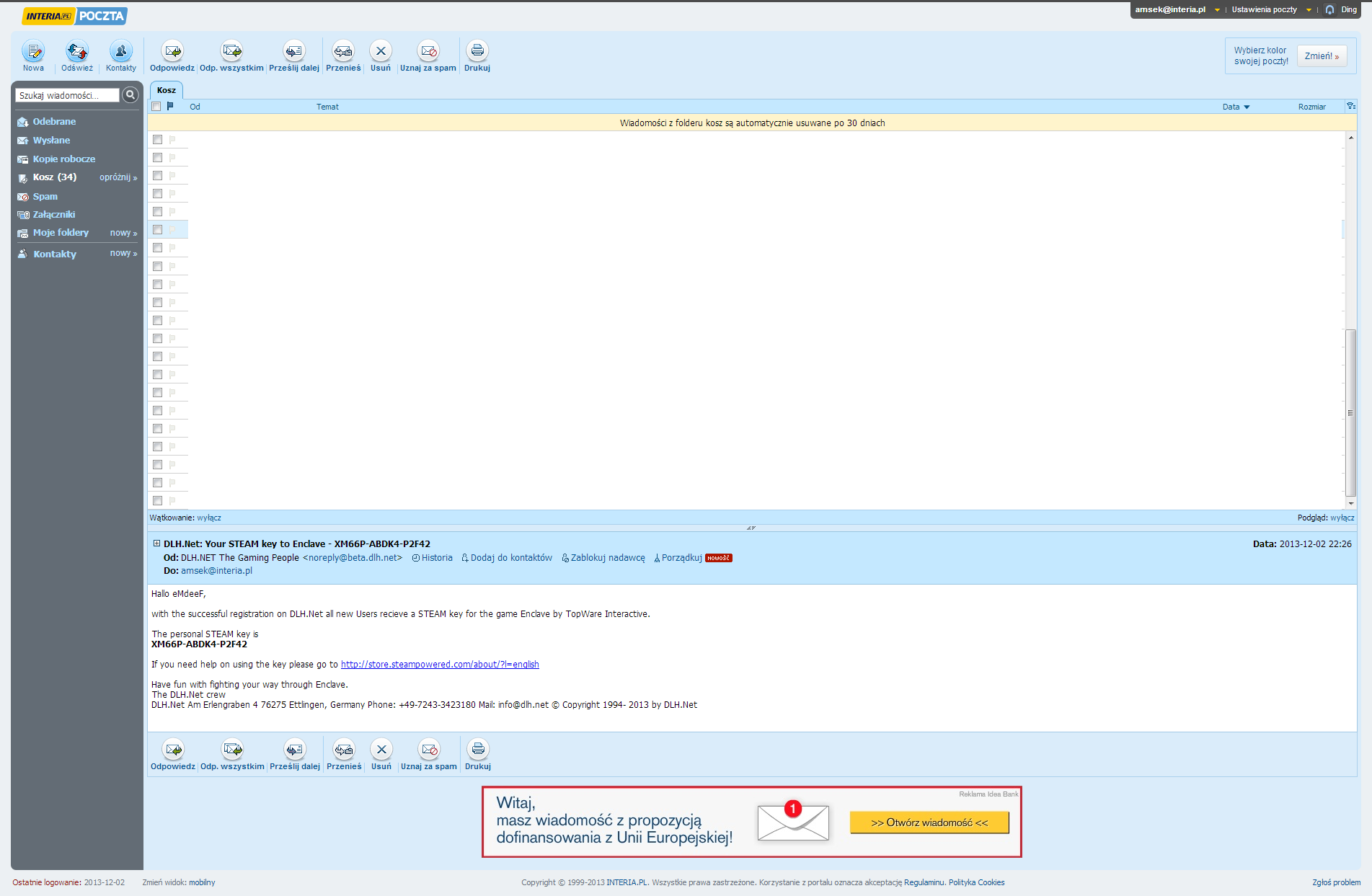
Task: Click Drukuj in the toolbar below the message
Action: (x=478, y=754)
